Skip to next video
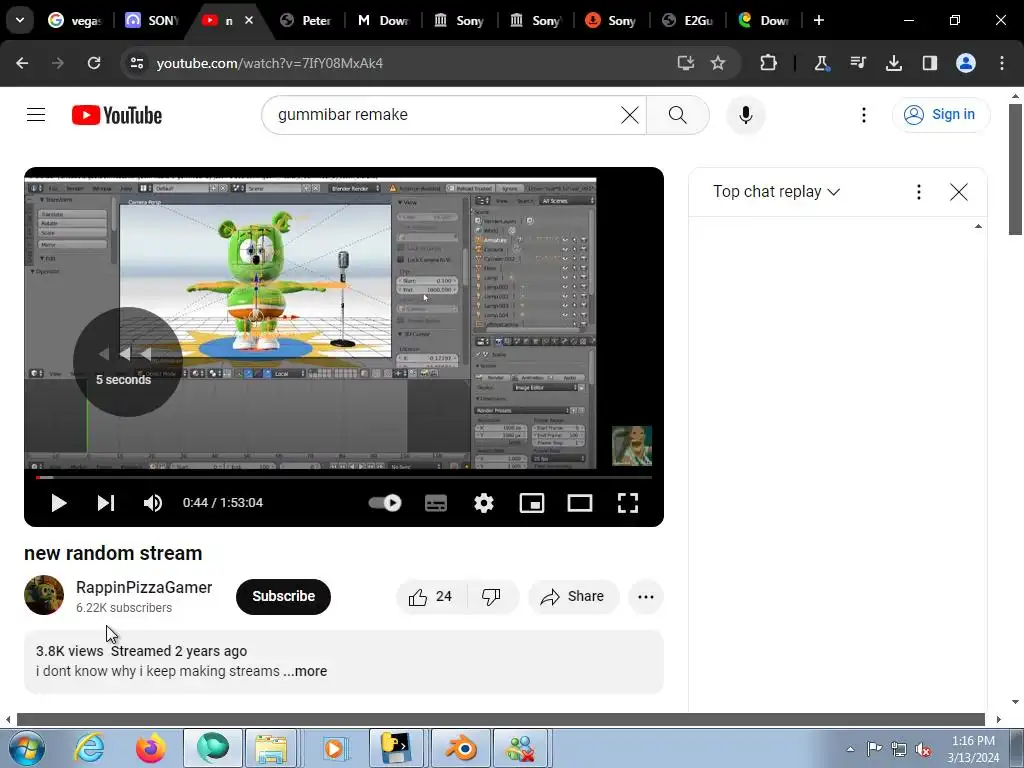This screenshot has height=768, width=1024. click(106, 503)
